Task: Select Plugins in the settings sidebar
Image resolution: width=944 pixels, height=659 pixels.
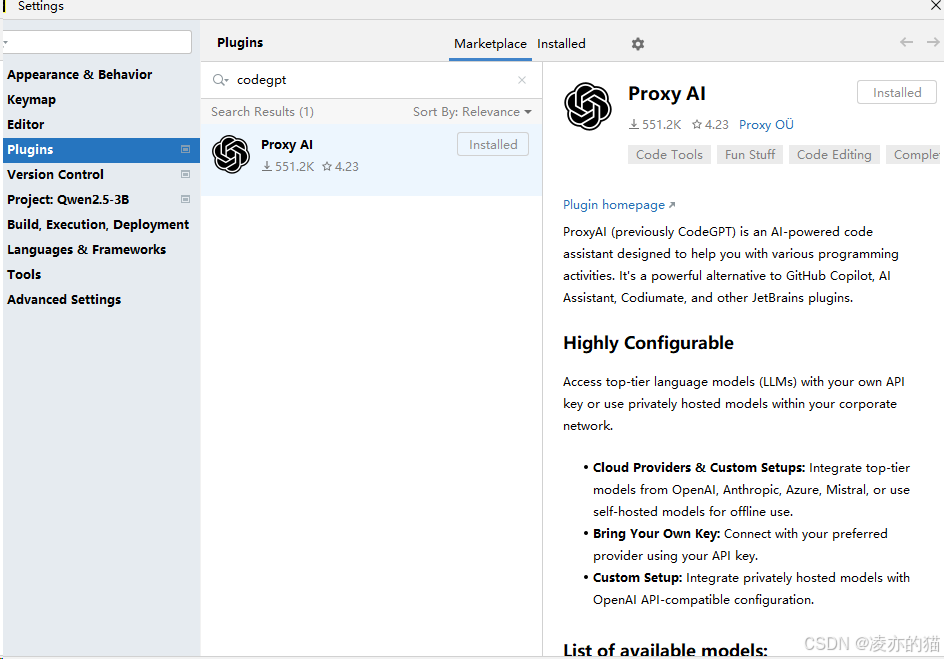Action: pyautogui.click(x=101, y=149)
